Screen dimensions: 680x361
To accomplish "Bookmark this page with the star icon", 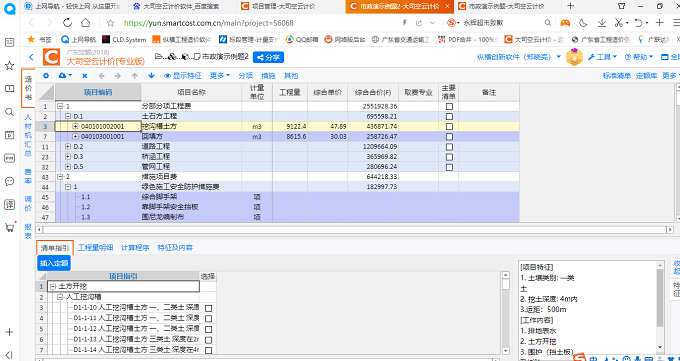I will pos(111,23).
